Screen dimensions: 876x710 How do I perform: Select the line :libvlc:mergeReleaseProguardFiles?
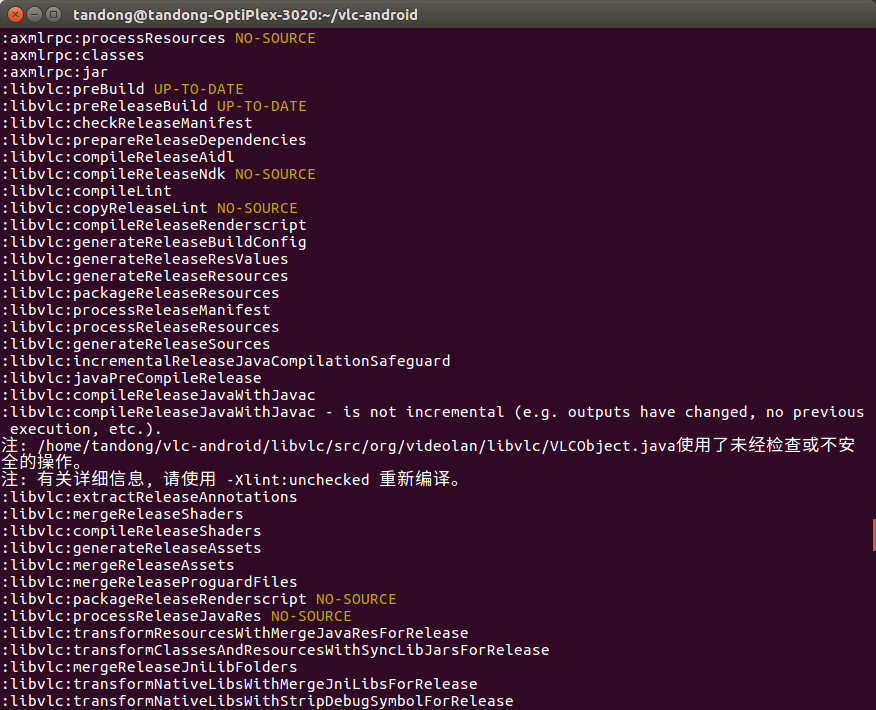point(149,582)
